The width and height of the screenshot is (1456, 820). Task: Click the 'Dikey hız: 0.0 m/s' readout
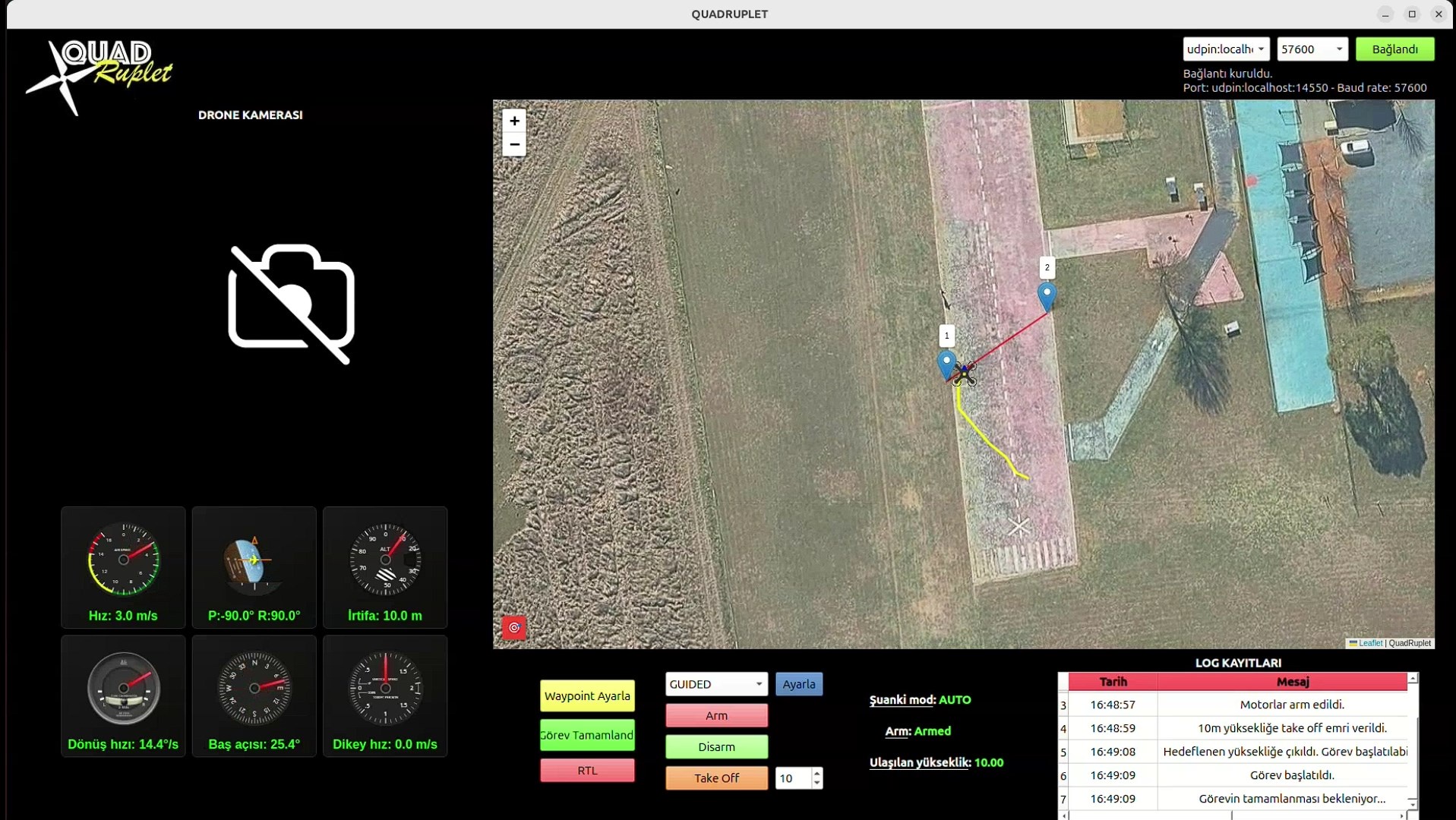385,744
